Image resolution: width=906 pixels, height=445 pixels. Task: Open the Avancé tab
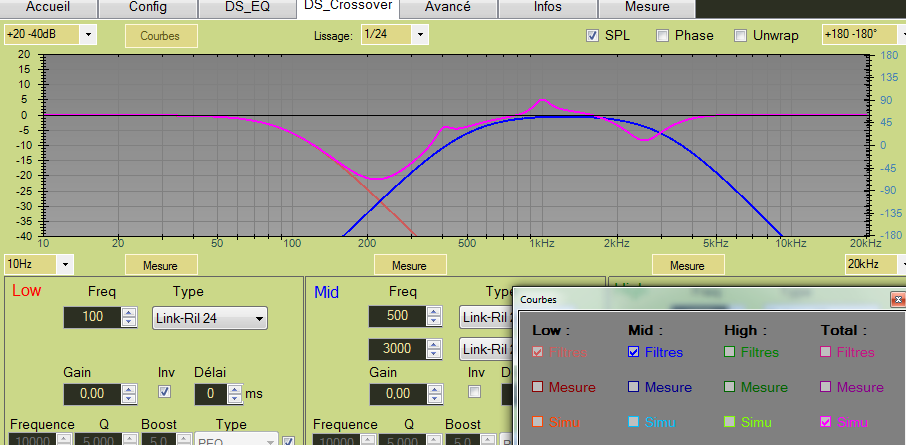click(447, 7)
